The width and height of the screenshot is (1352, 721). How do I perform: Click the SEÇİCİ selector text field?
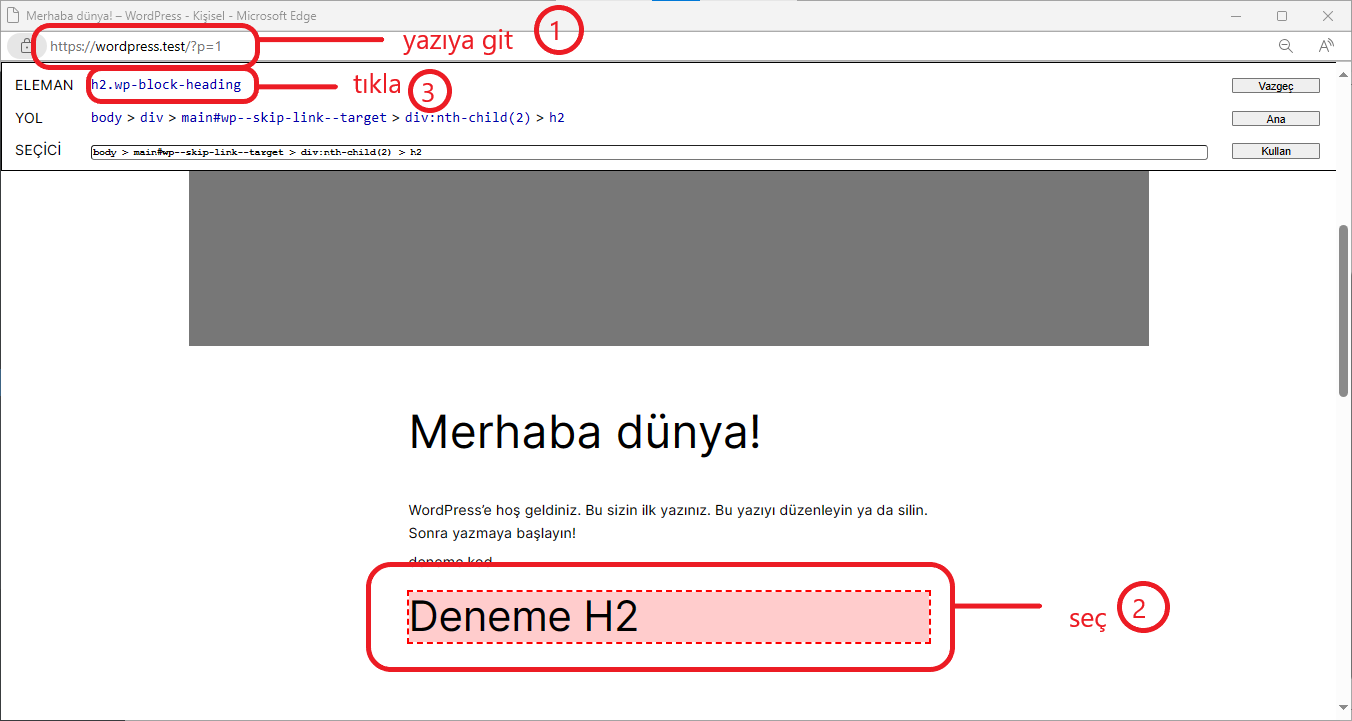pos(649,152)
